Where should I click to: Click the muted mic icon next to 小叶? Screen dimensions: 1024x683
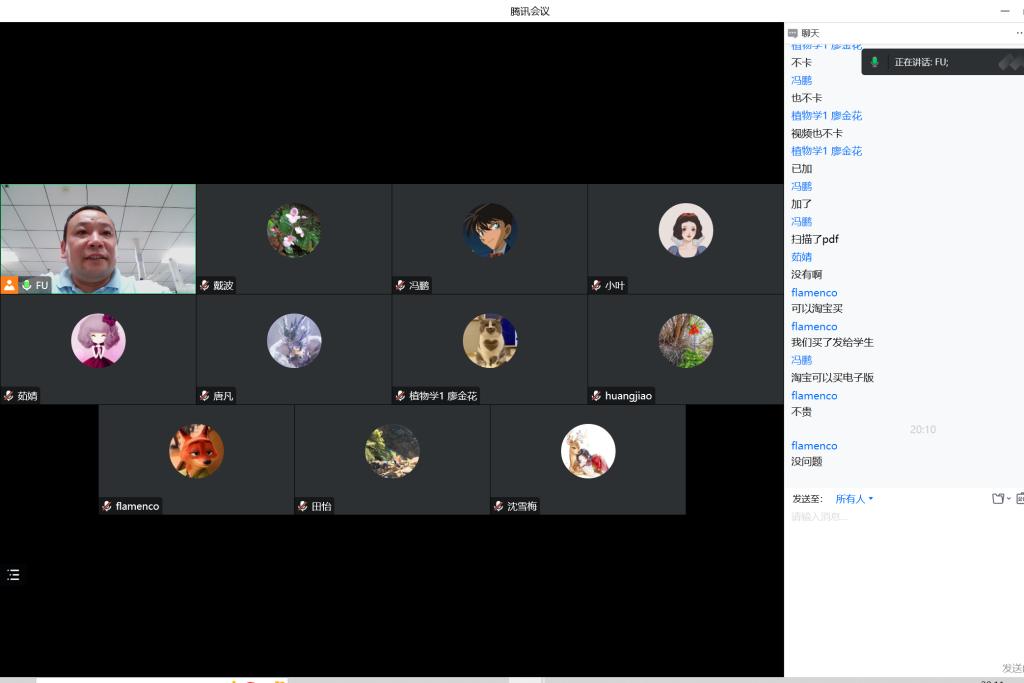click(597, 286)
